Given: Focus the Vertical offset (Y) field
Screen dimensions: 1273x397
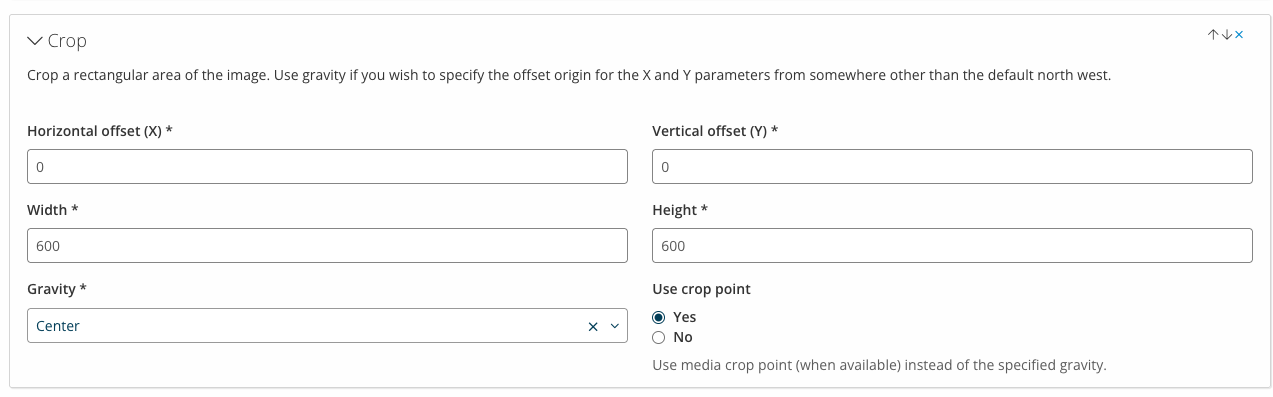Looking at the screenshot, I should pos(952,167).
